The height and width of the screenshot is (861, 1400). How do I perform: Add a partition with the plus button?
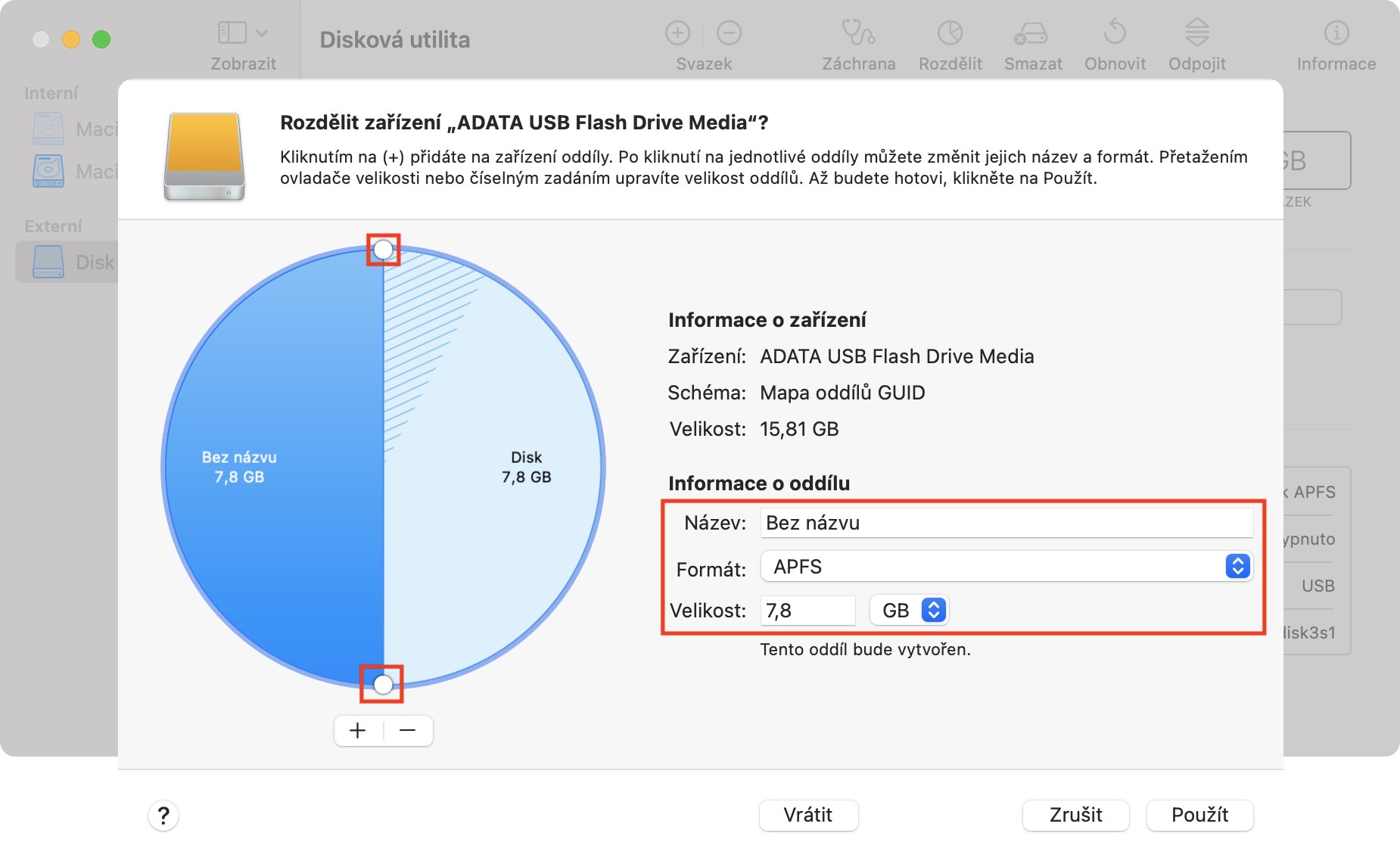tap(358, 731)
